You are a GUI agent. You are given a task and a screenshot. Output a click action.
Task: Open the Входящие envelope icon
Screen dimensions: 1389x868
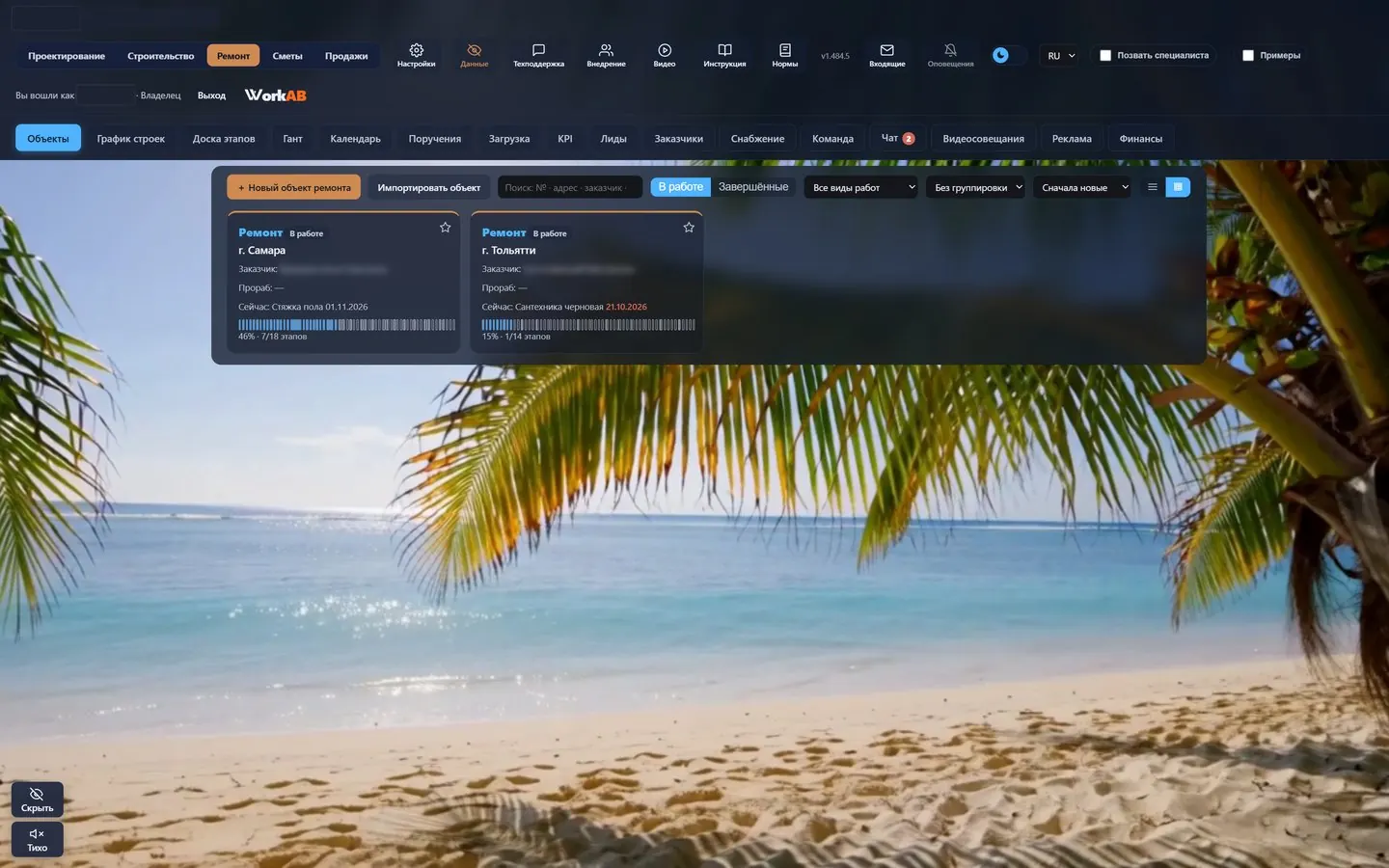886,55
